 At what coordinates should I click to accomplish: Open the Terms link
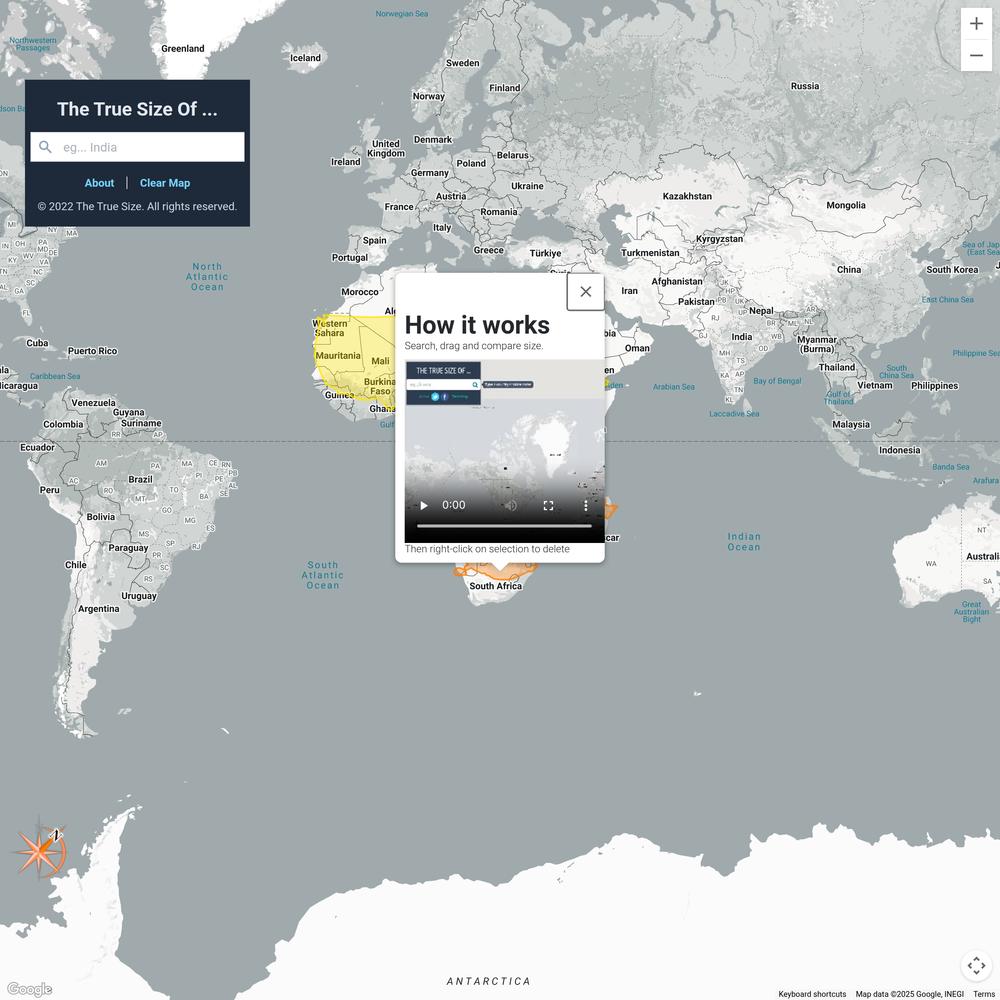pos(983,994)
